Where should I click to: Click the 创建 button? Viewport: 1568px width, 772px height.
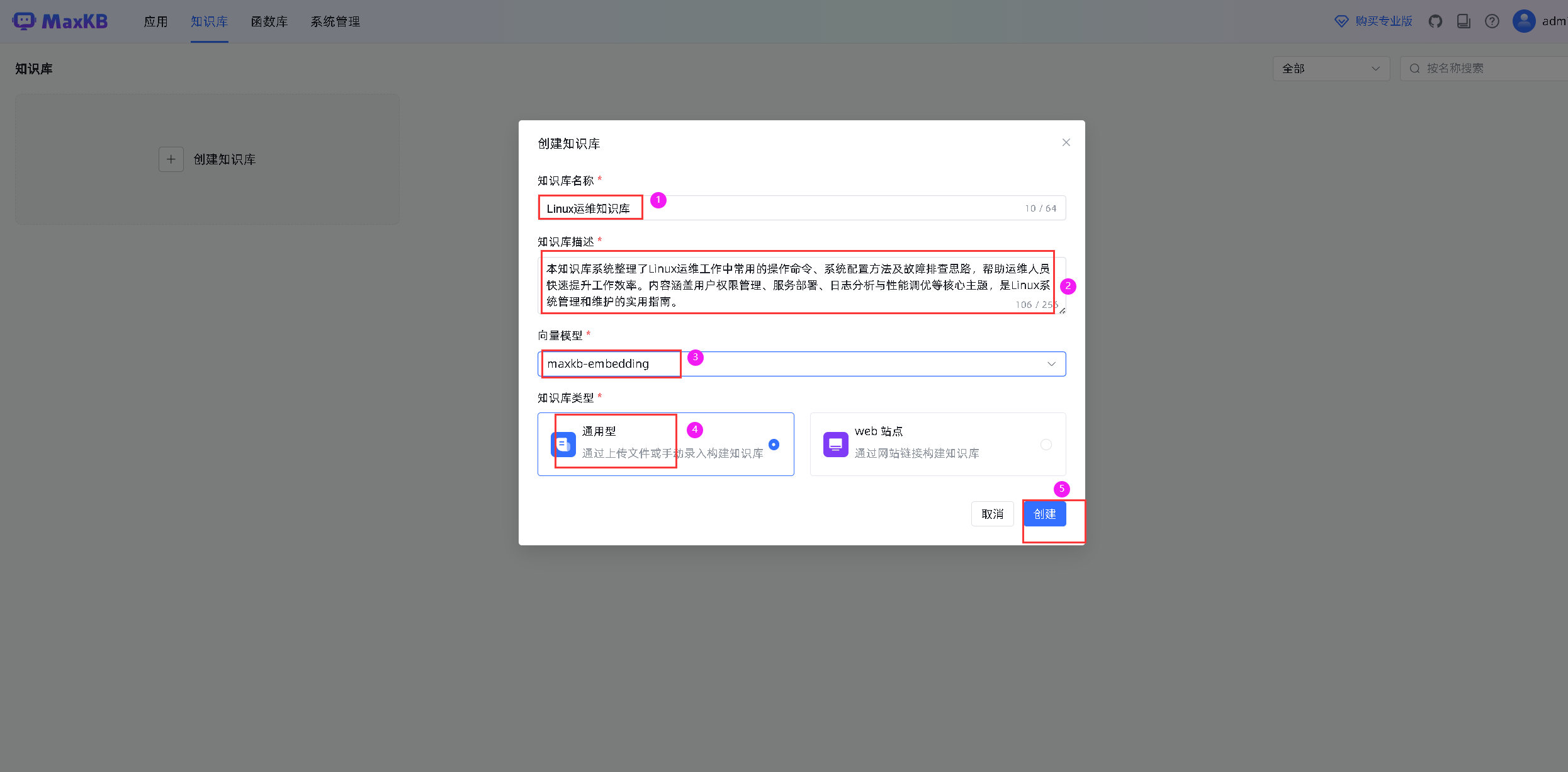(1044, 514)
